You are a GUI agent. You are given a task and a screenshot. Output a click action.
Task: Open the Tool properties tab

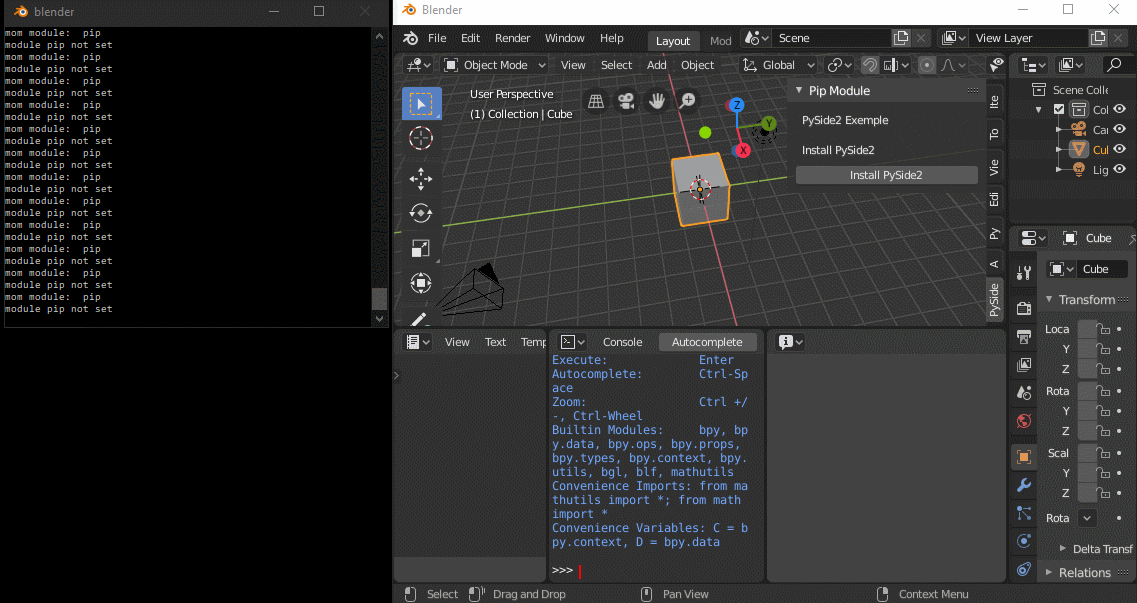click(1024, 273)
